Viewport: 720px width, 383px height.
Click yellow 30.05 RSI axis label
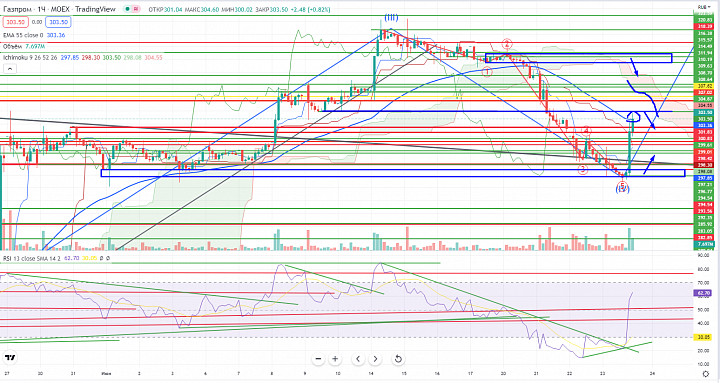pyautogui.click(x=703, y=337)
